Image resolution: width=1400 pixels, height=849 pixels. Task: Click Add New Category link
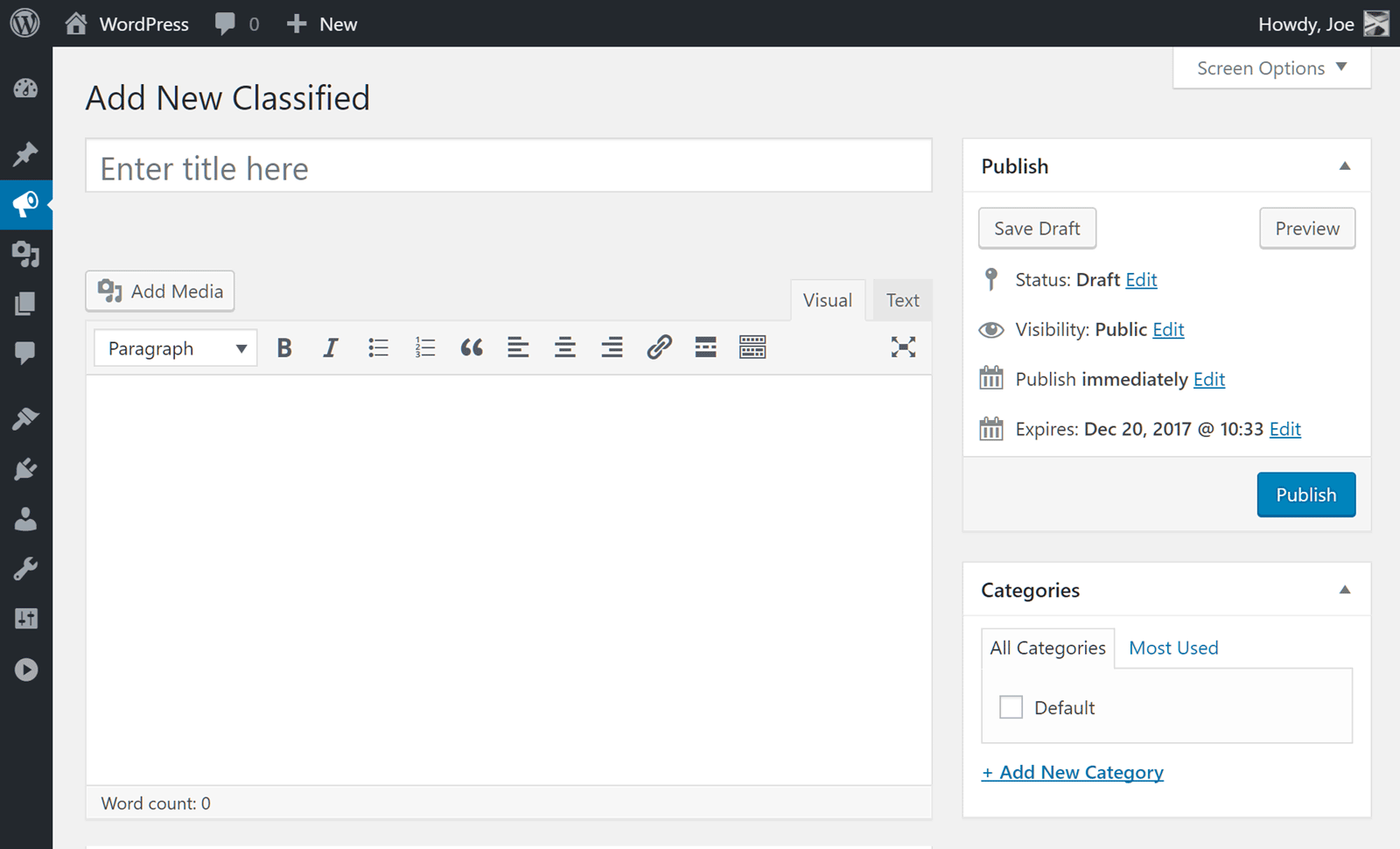pos(1073,773)
